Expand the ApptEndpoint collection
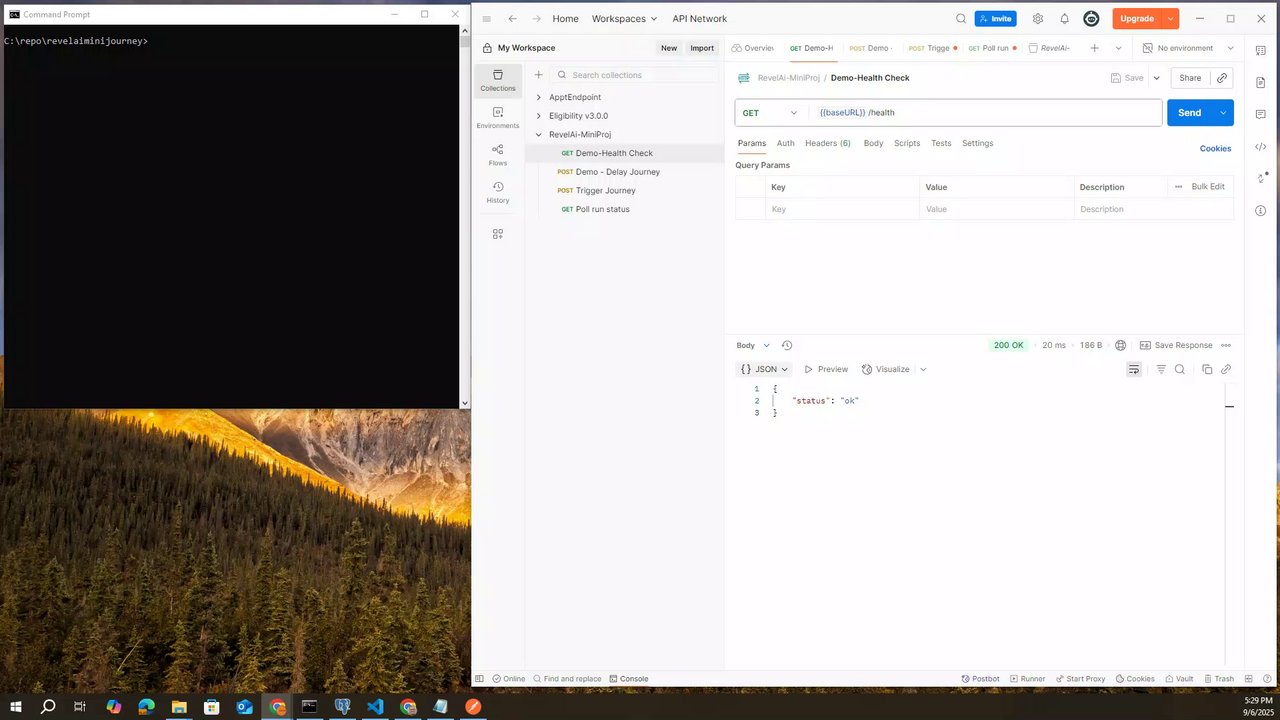 click(539, 97)
